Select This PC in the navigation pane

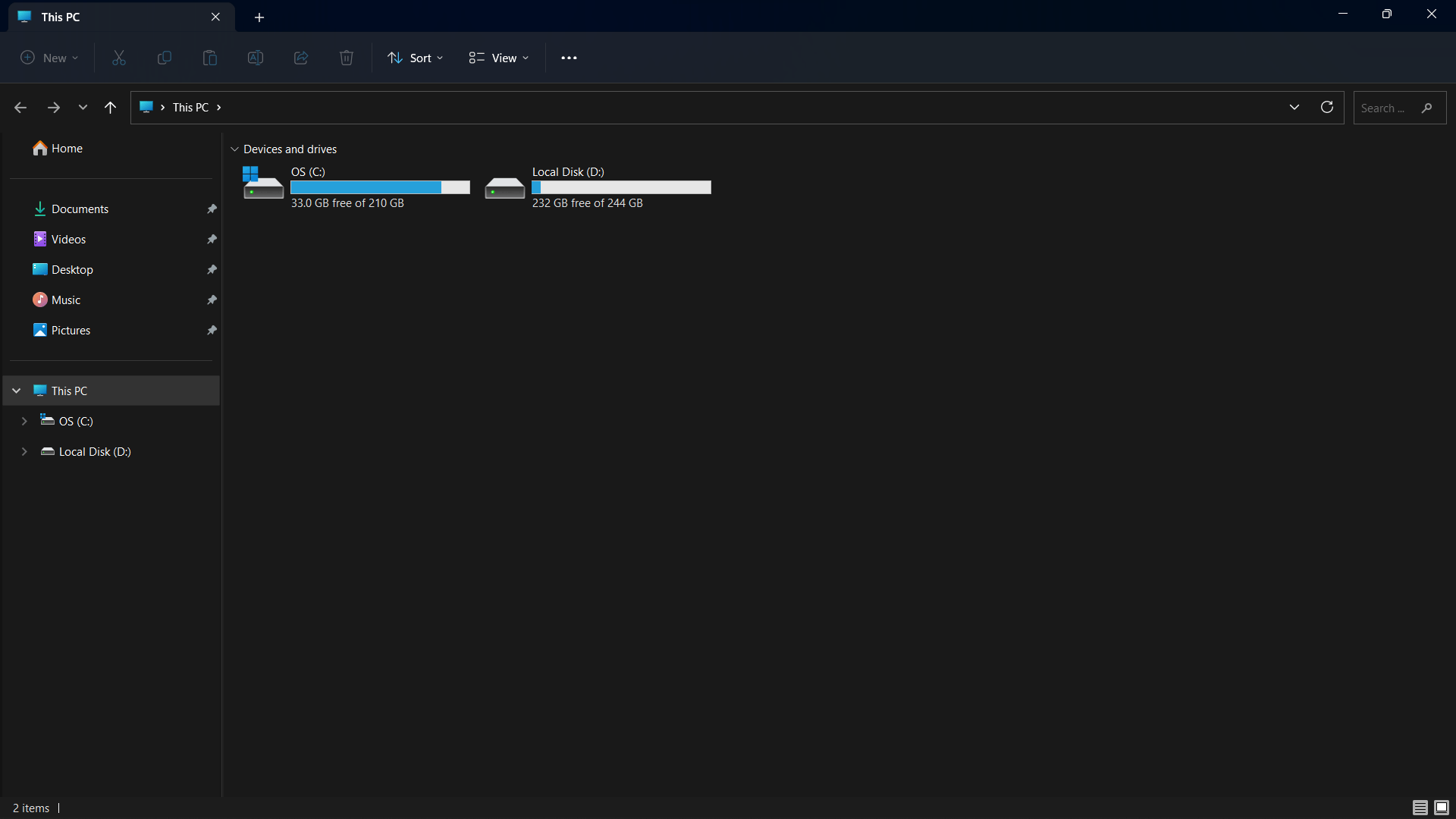[111, 391]
